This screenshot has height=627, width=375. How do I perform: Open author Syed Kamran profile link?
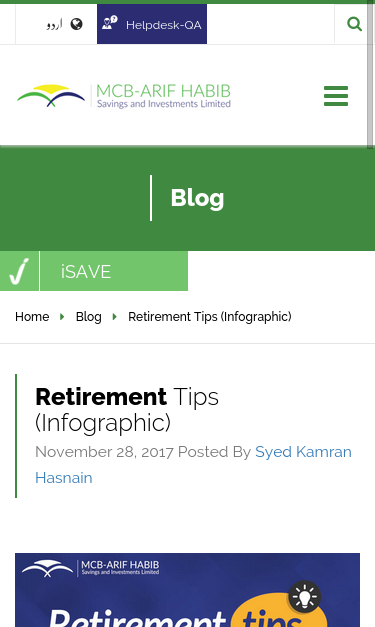click(303, 452)
